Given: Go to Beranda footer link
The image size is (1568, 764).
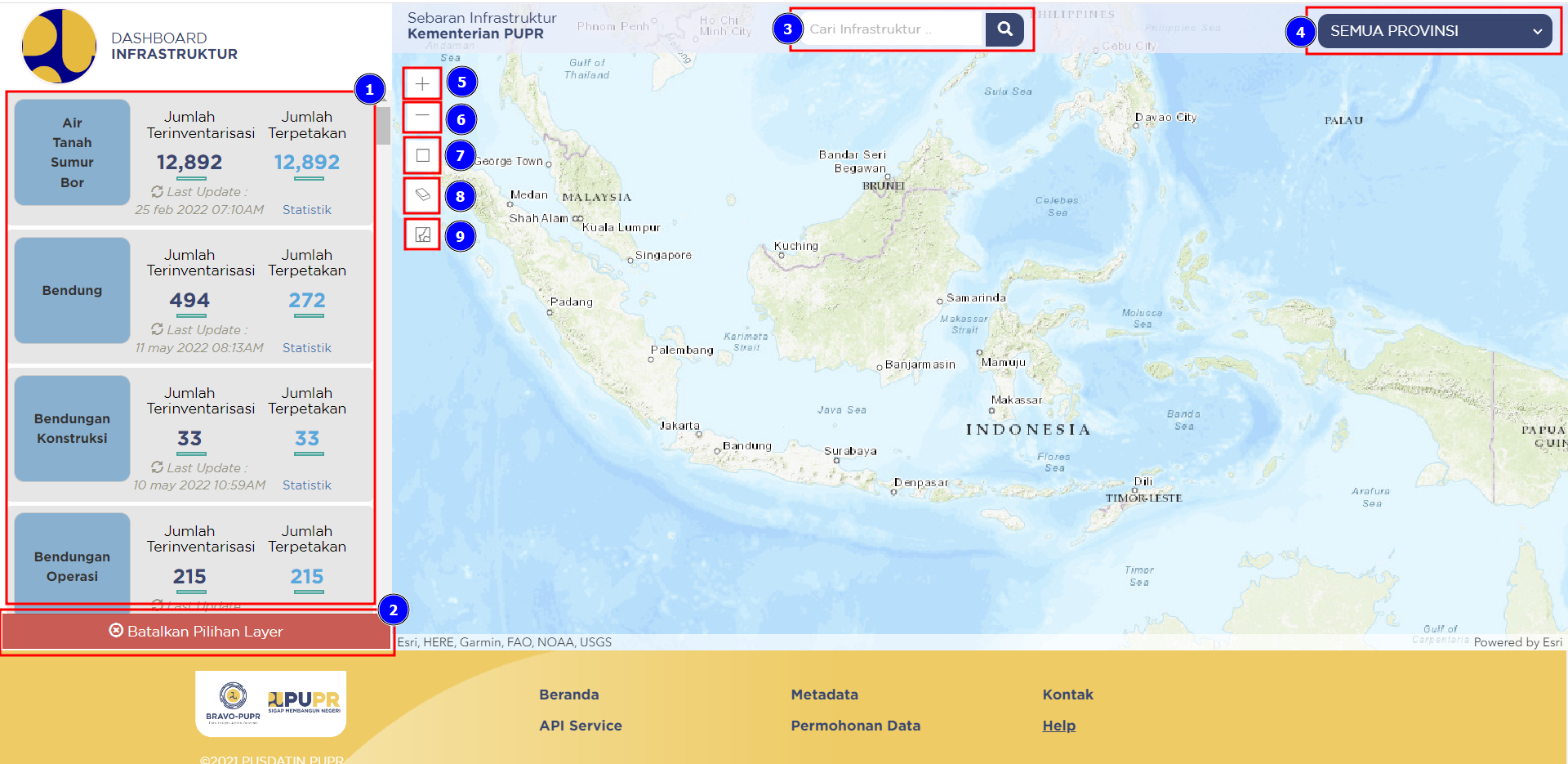Looking at the screenshot, I should click(x=569, y=695).
